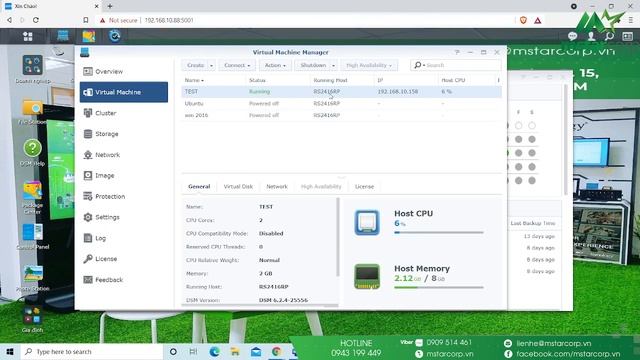Image resolution: width=640 pixels, height=360 pixels.
Task: Select Virtual Machine Manager icon in DSM taskbar
Action: click(63, 36)
